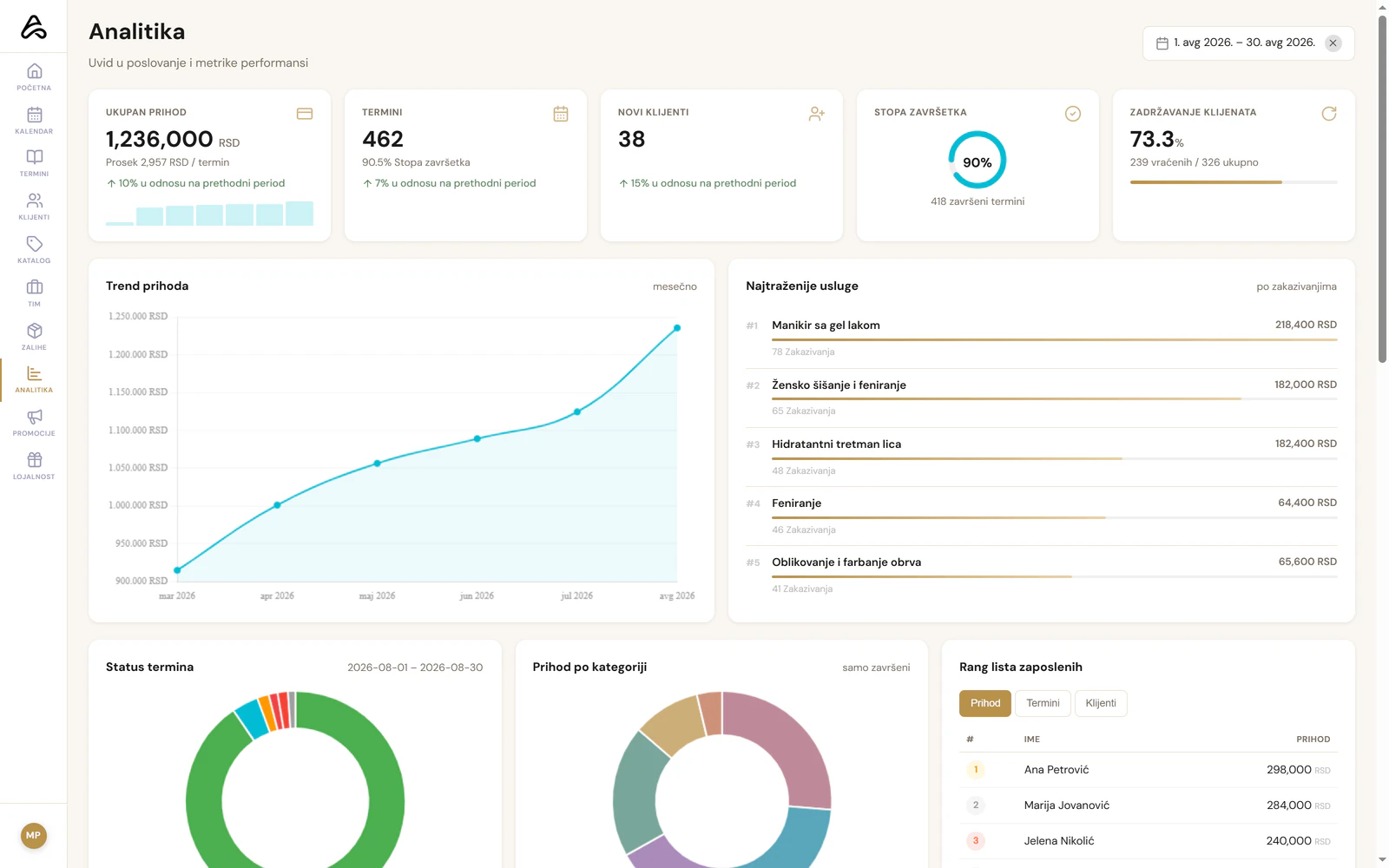Select Ana Petrović in ranking table
The image size is (1389, 868).
pyautogui.click(x=1148, y=770)
